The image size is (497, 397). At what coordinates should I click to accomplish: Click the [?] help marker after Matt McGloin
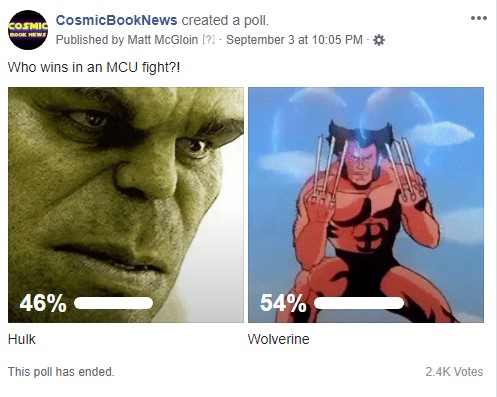pos(208,40)
